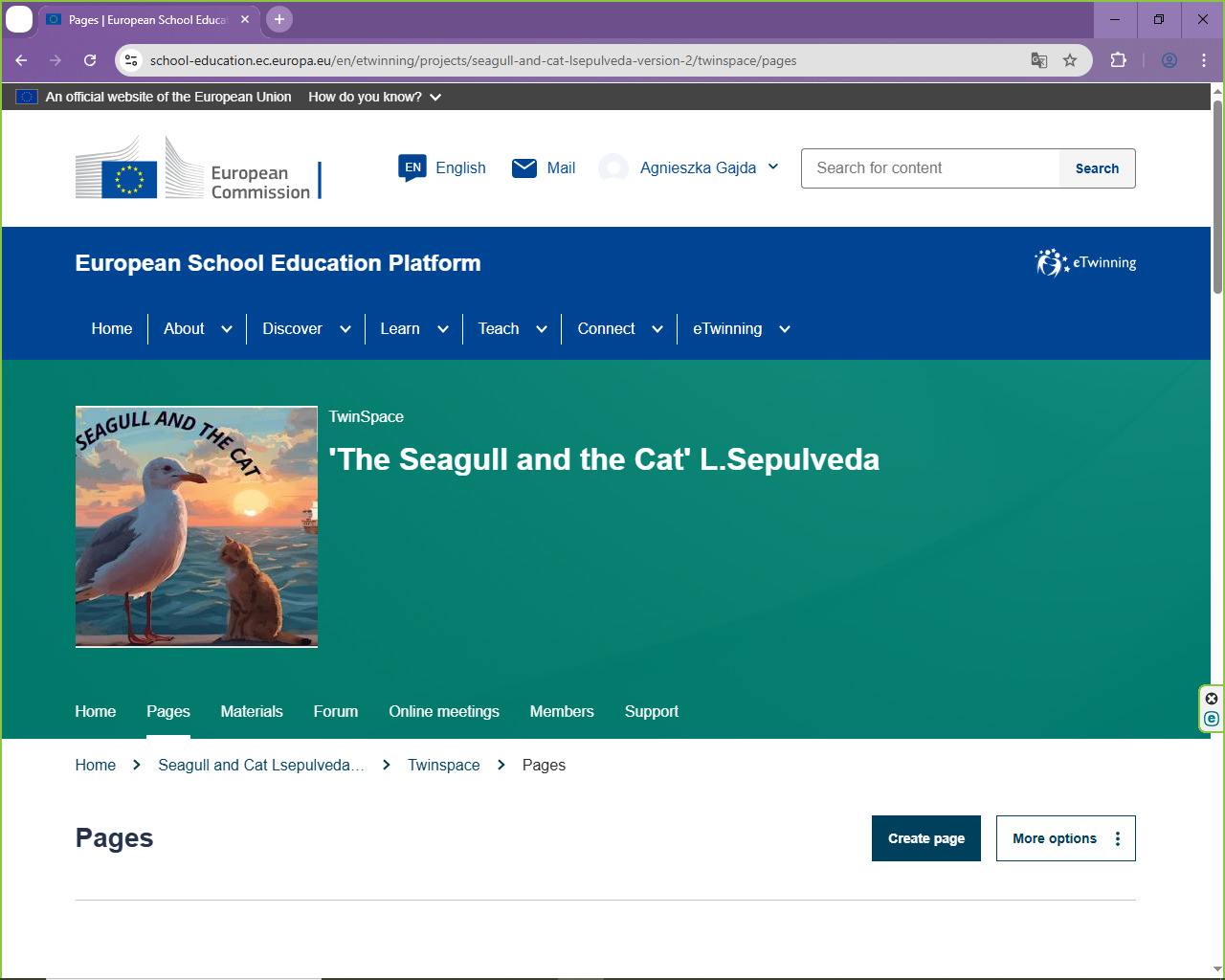This screenshot has height=980, width=1225.
Task: Click the eTwinning logo in the header
Action: click(1085, 262)
